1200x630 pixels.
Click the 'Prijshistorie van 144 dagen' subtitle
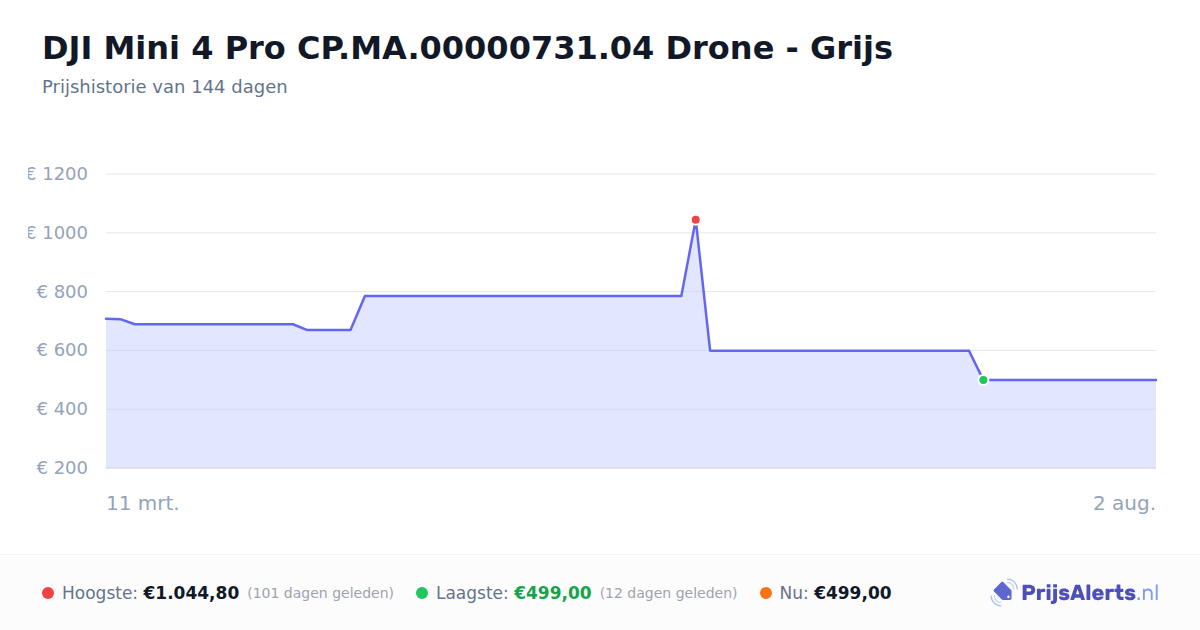[165, 87]
